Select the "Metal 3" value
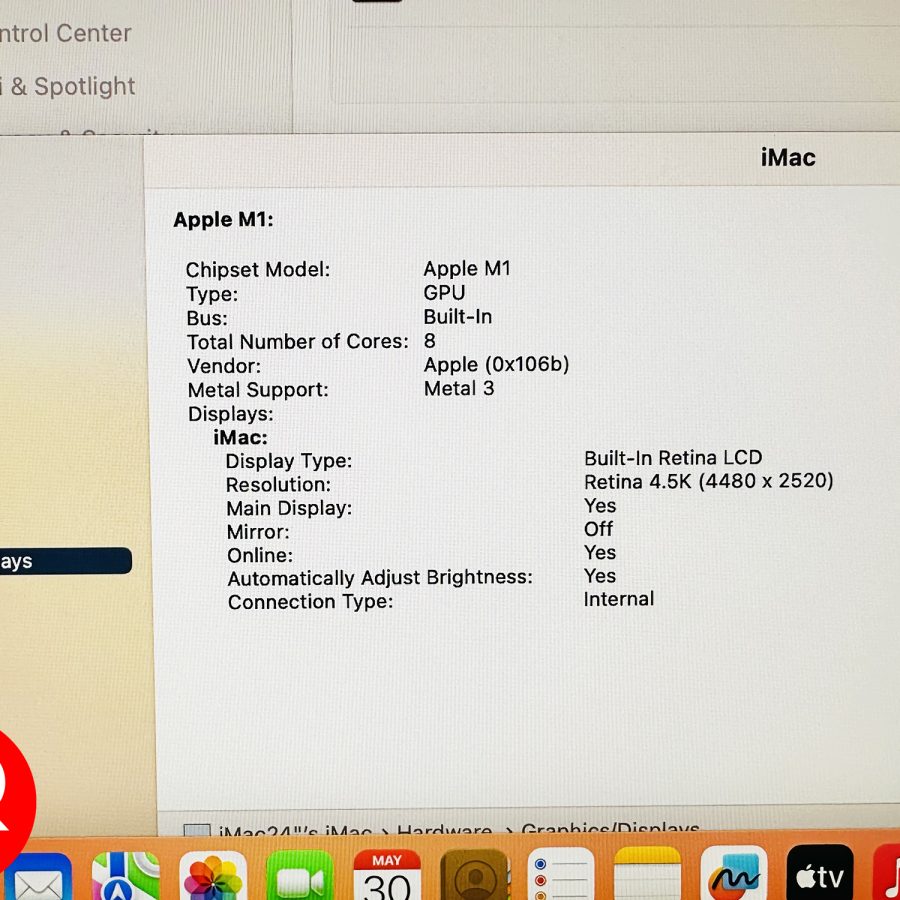The width and height of the screenshot is (900, 900). pyautogui.click(x=459, y=389)
